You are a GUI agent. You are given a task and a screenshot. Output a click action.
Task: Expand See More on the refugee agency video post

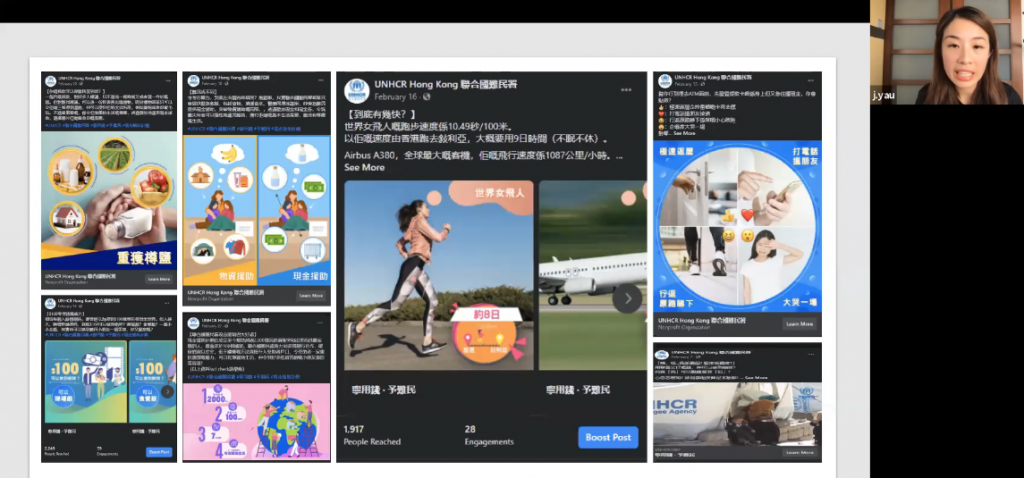756,377
